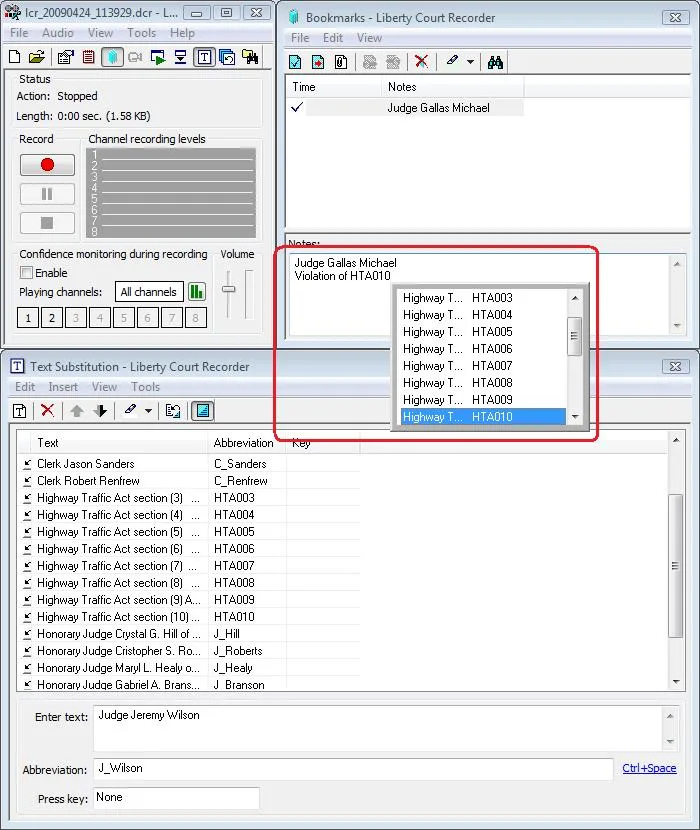Click the Ctrl+Space link

(649, 768)
